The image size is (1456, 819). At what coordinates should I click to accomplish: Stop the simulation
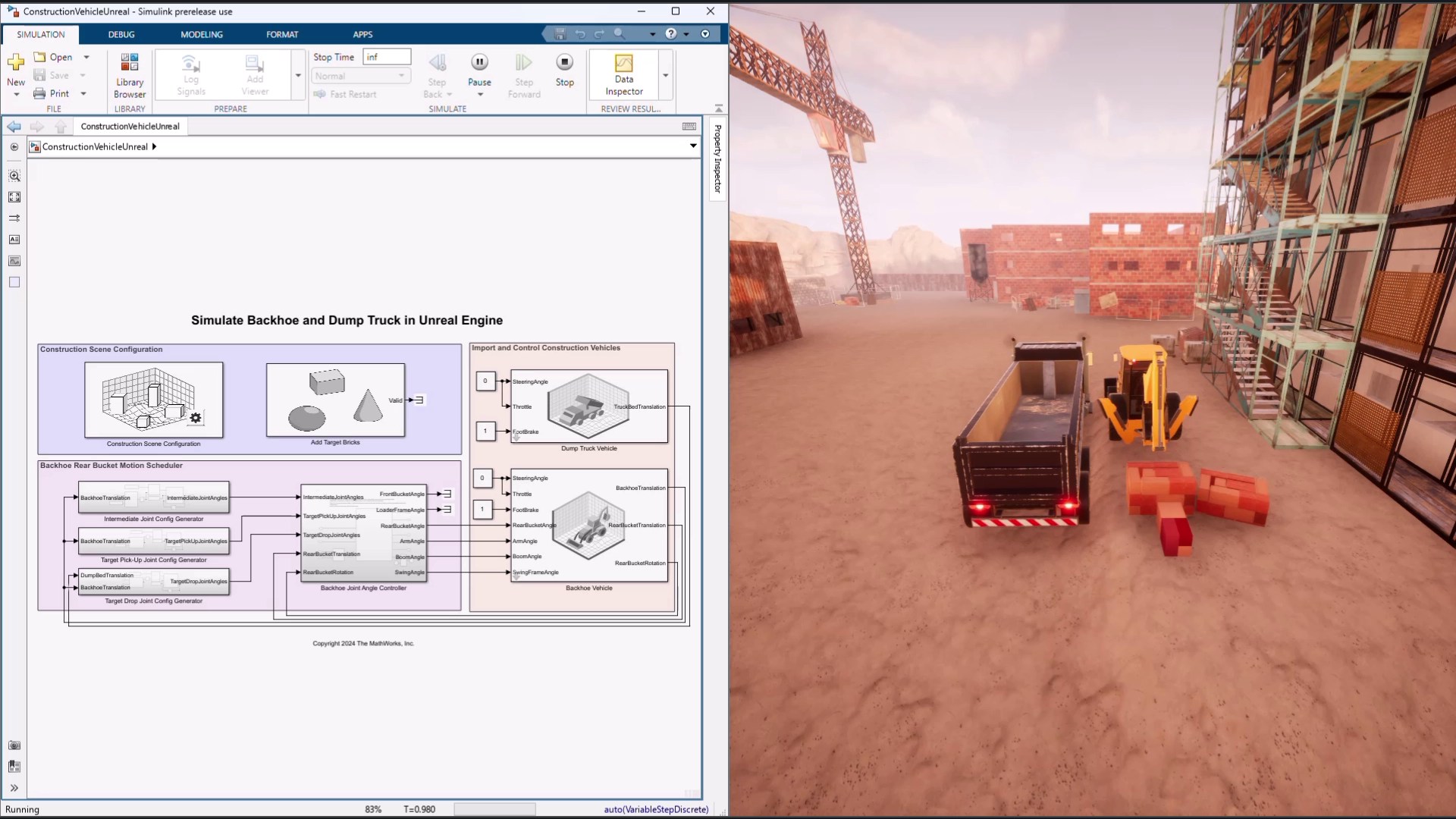(x=564, y=69)
